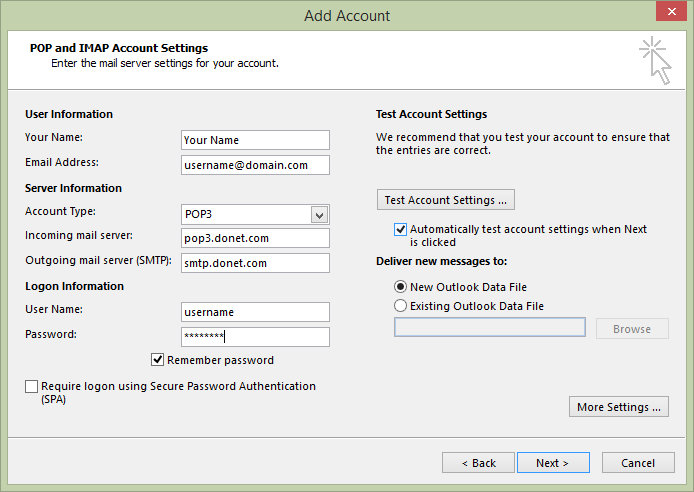694x492 pixels.
Task: Click the 'Account Type:' label text
Action: [x=60, y=211]
